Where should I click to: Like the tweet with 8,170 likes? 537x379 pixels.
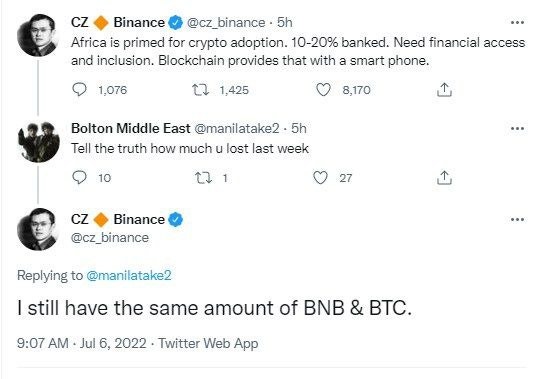click(323, 90)
